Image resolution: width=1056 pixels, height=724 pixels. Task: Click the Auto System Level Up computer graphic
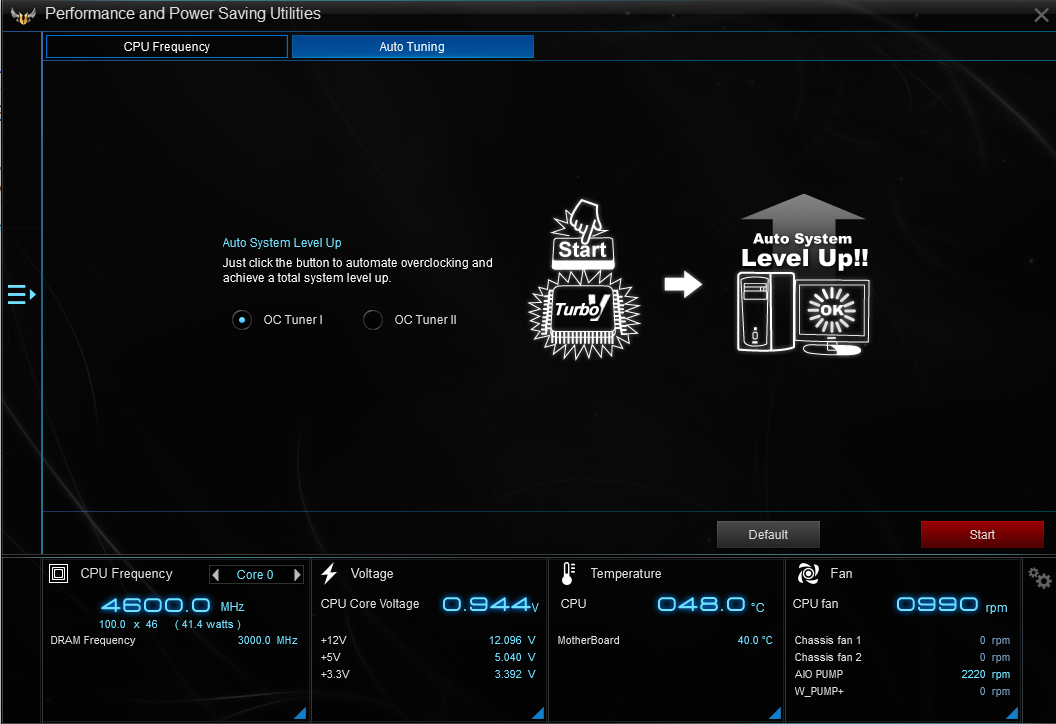click(x=803, y=274)
